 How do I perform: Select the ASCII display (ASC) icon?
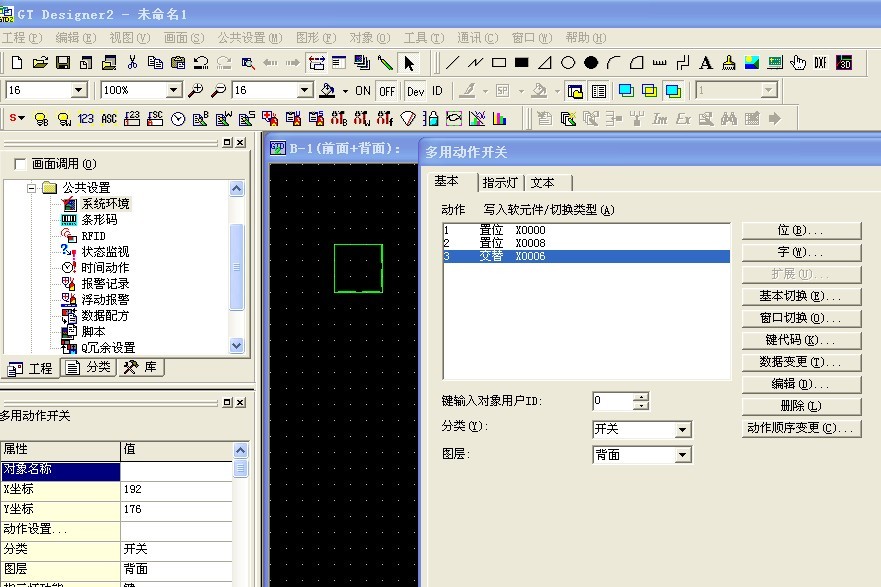pos(109,118)
